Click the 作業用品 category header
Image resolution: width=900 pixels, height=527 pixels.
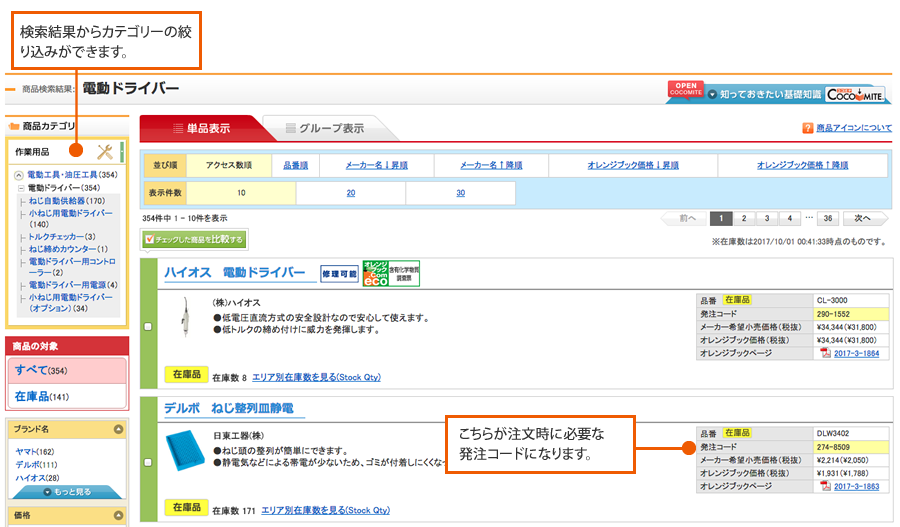pyautogui.click(x=67, y=152)
